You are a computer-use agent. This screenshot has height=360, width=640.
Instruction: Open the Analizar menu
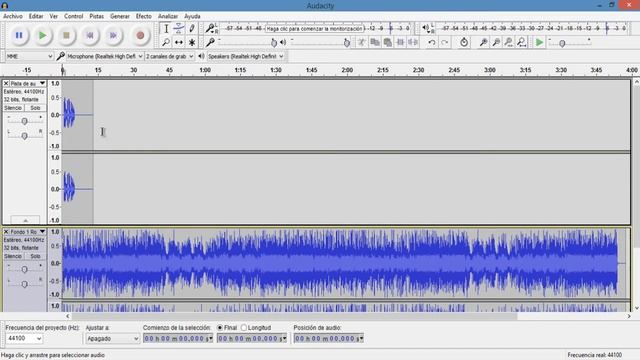tap(168, 16)
